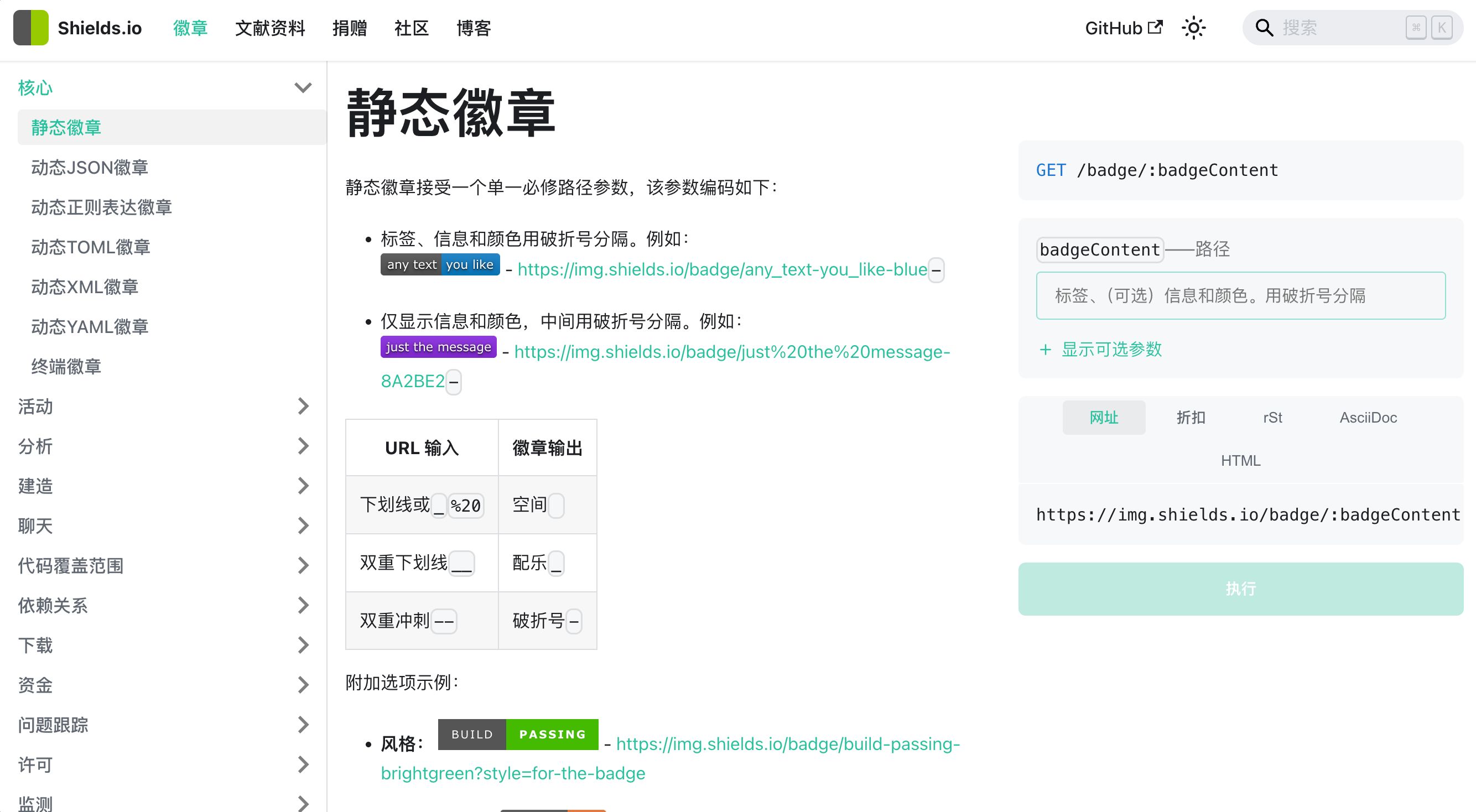Expand the 许可 category chevron

click(x=303, y=764)
